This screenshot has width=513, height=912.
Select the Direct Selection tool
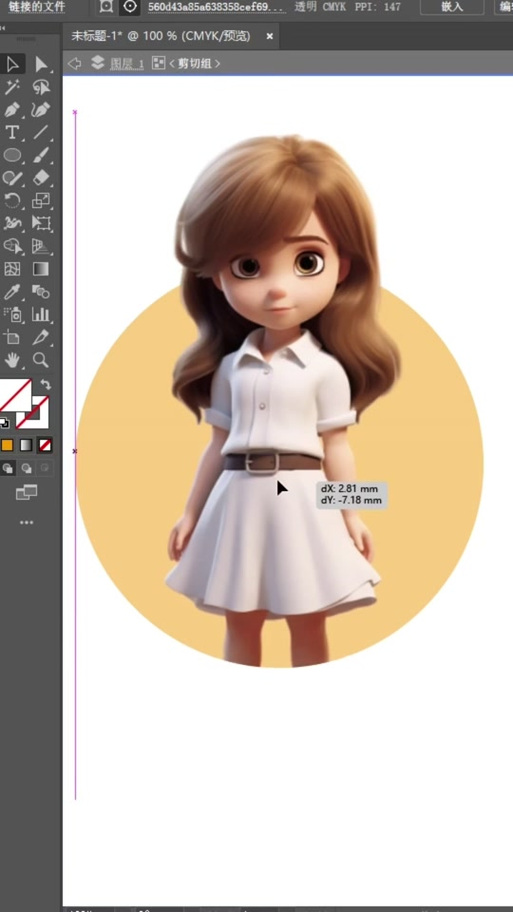click(x=41, y=64)
